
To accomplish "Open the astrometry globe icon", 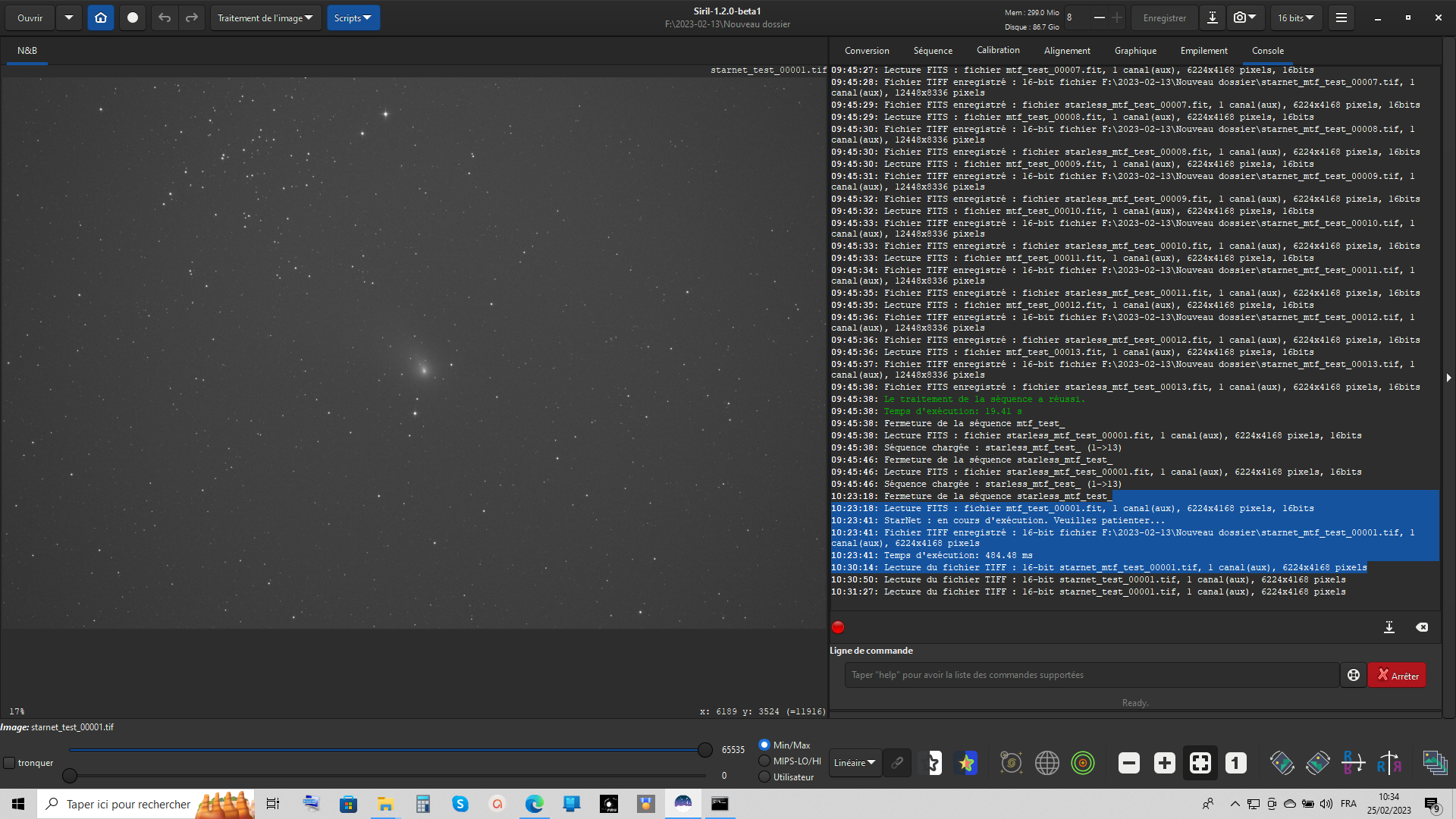I will [x=1046, y=763].
